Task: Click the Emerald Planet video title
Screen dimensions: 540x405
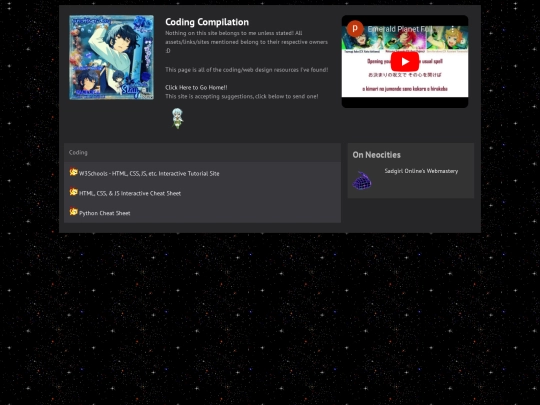Action: [x=401, y=29]
